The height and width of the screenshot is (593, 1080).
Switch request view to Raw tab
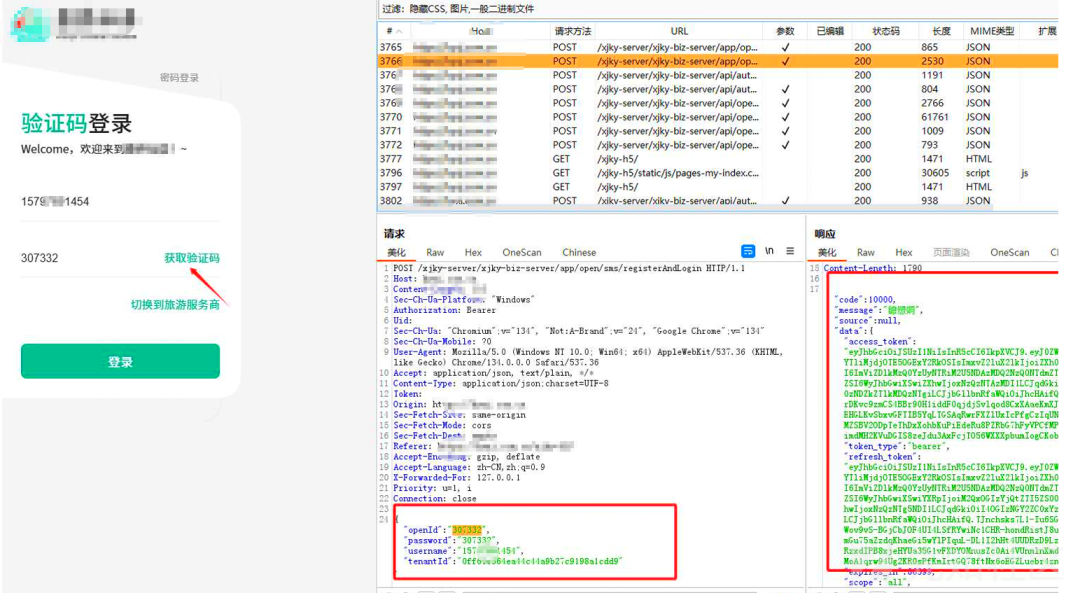pos(435,252)
